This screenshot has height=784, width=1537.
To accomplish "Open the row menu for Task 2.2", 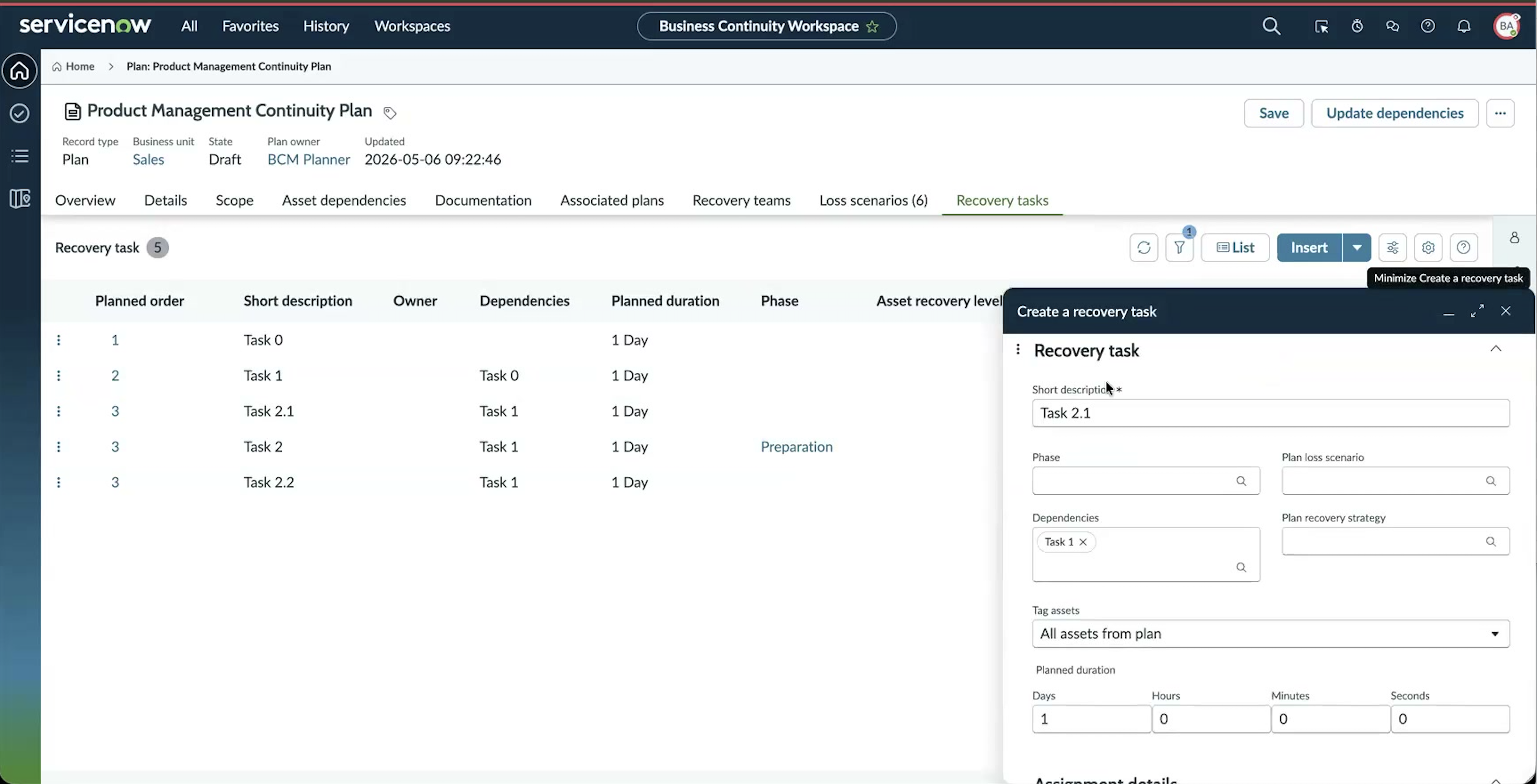I will pyautogui.click(x=59, y=482).
